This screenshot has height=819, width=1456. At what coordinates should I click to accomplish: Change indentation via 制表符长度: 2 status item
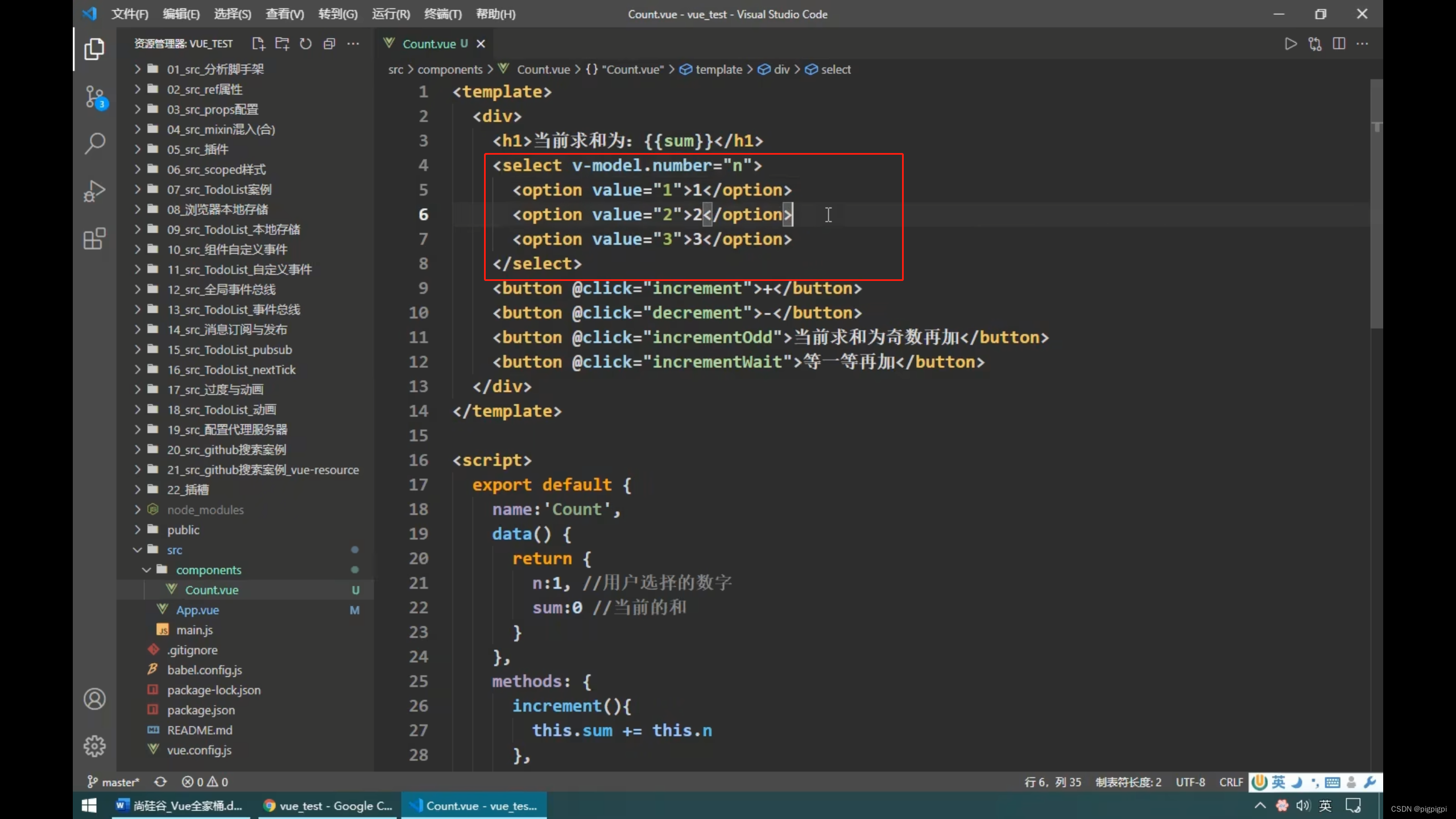[1128, 782]
